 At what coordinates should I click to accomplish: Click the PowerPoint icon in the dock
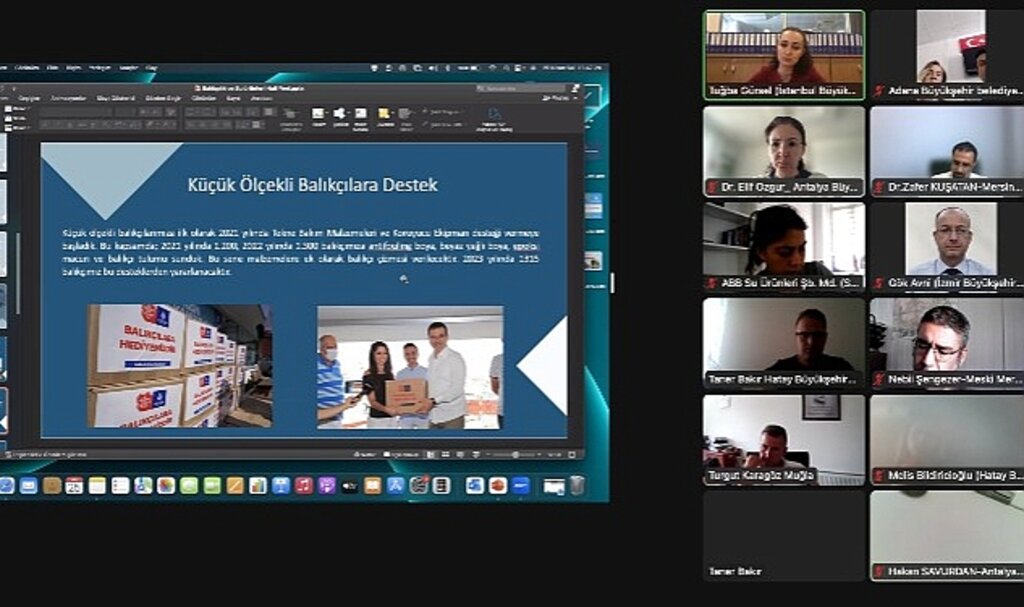tap(497, 485)
